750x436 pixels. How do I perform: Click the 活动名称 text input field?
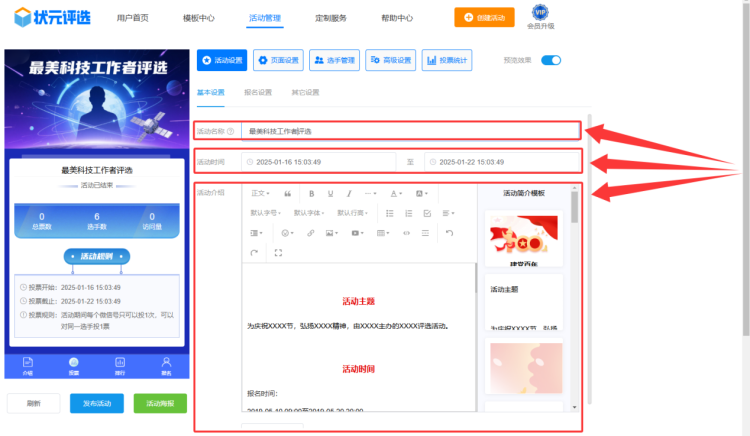(410, 130)
